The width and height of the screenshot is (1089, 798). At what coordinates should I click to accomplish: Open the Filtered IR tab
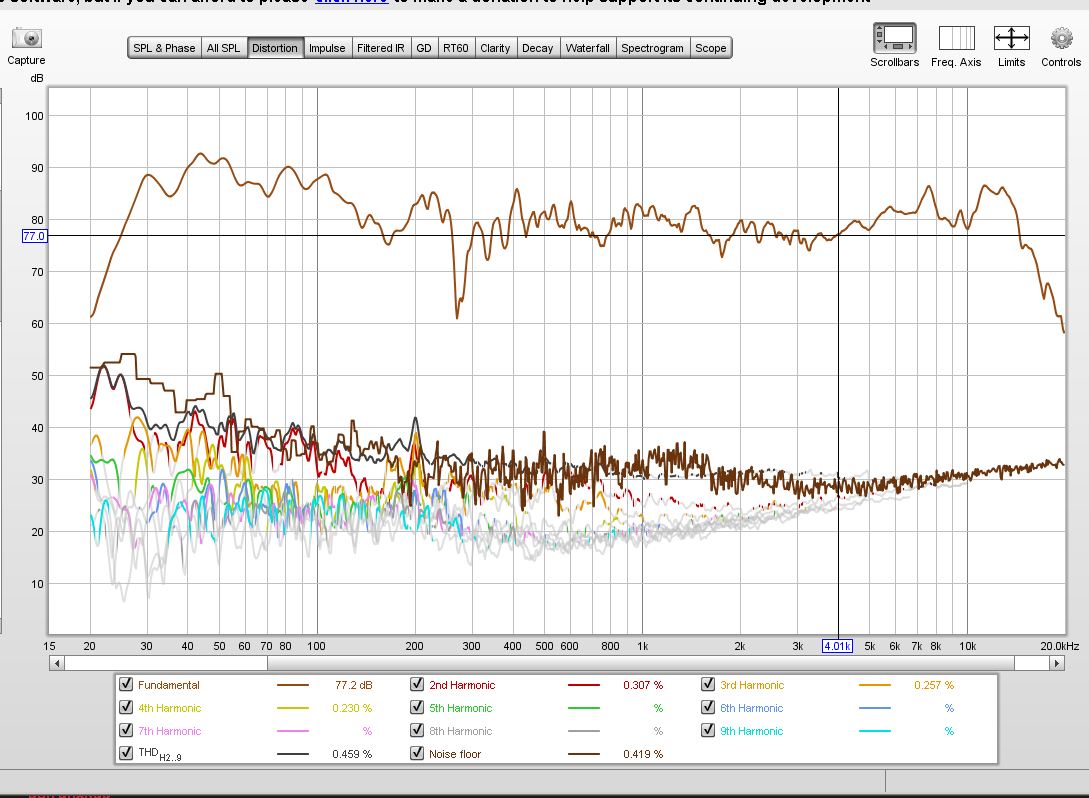pos(381,48)
